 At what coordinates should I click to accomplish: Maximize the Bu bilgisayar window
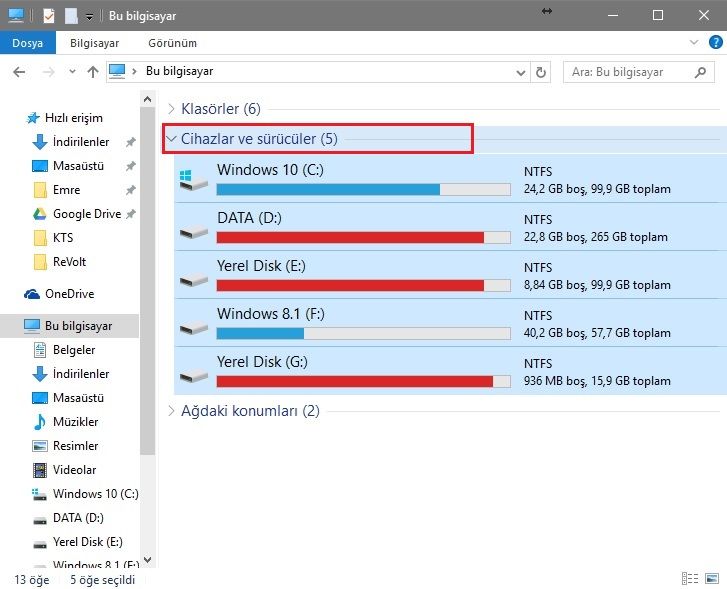657,15
